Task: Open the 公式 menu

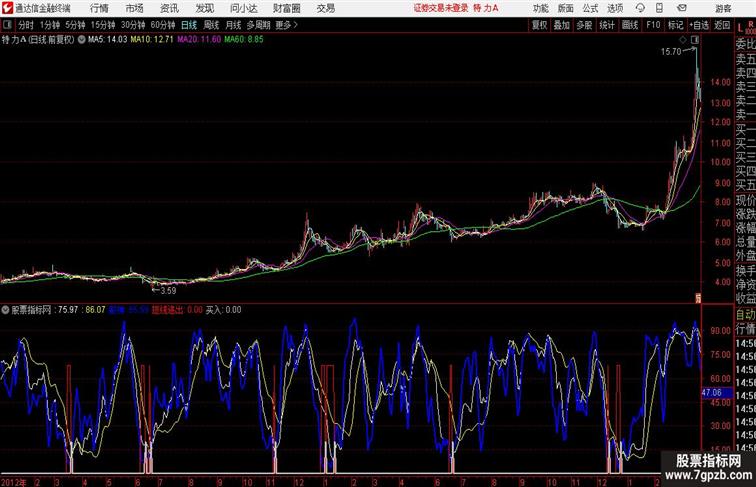Action: point(590,8)
